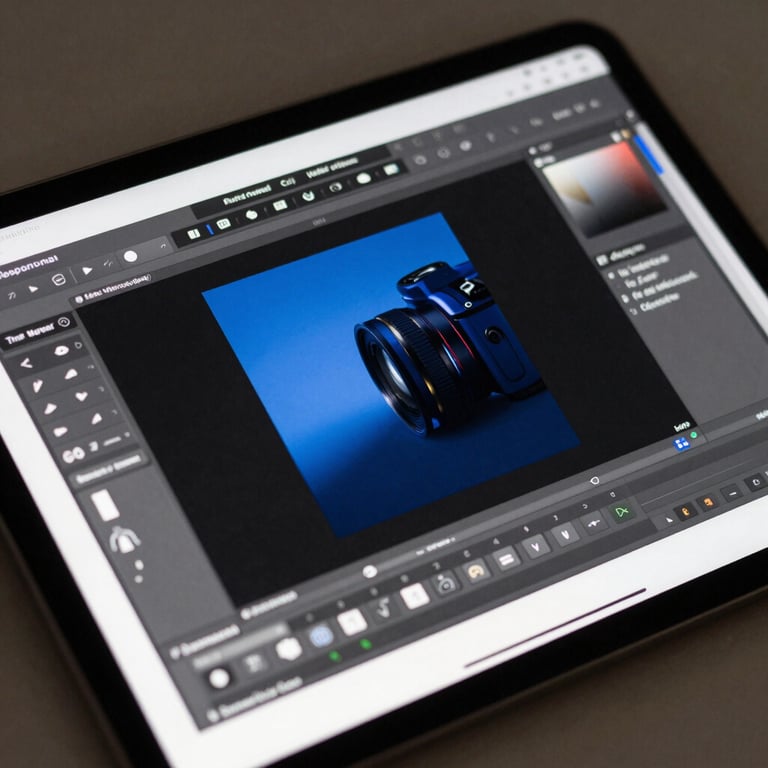Image resolution: width=768 pixels, height=768 pixels.
Task: Adjust the blue vertical slider beside the color picker
Action: click(648, 153)
